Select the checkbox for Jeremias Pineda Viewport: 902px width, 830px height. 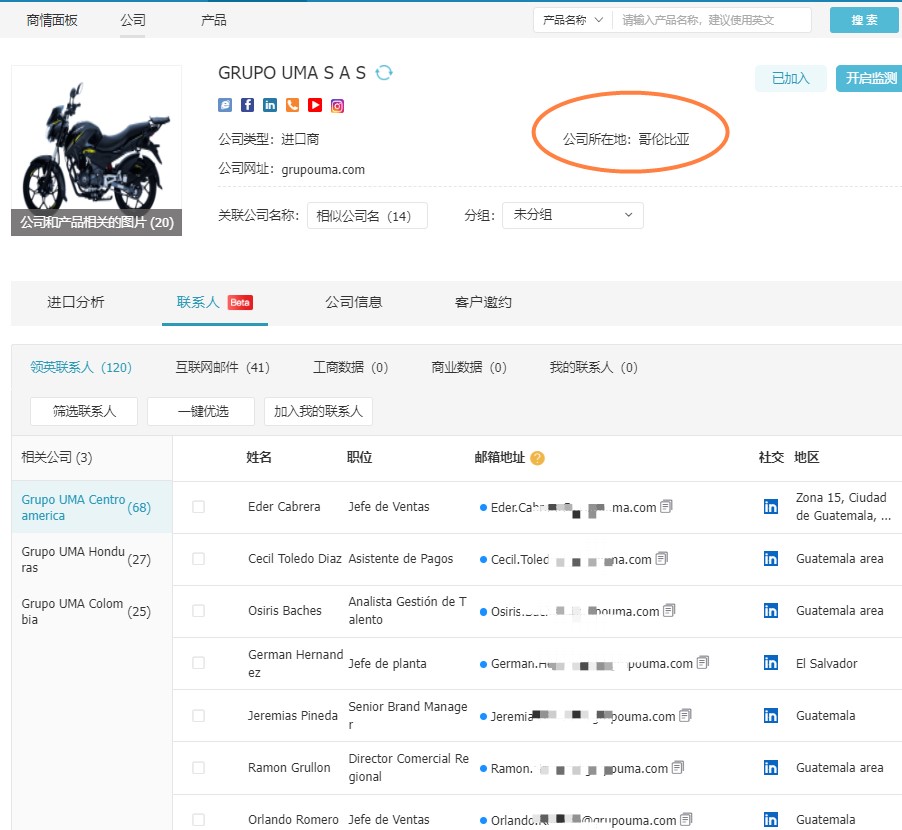pos(198,716)
